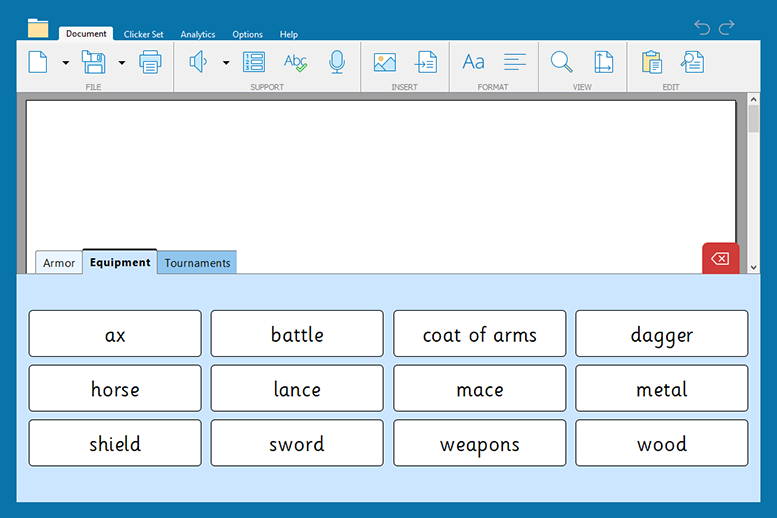The image size is (777, 518).
Task: Click the Print icon in the File group
Action: tap(150, 63)
